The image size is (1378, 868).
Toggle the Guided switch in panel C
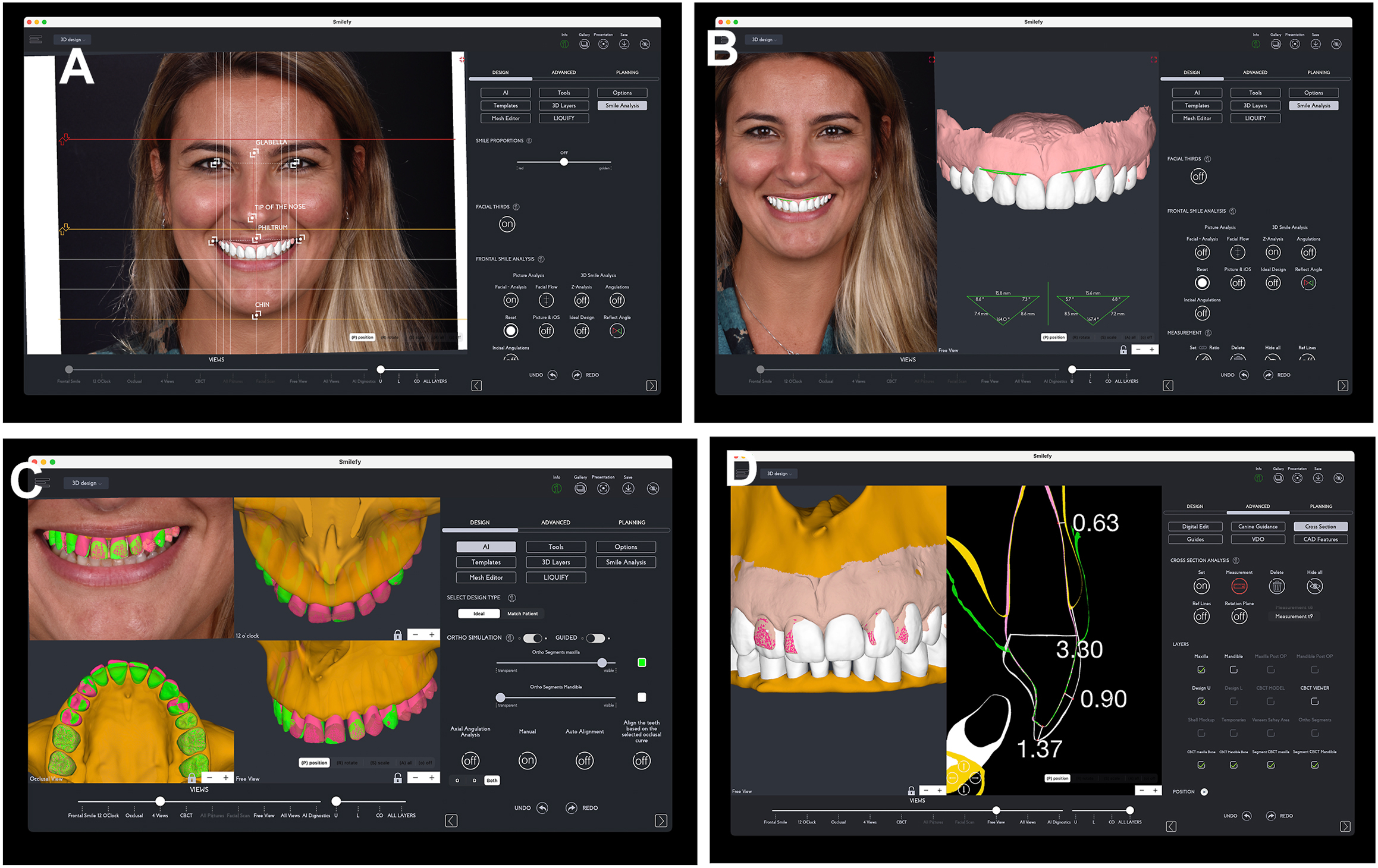pyautogui.click(x=595, y=638)
